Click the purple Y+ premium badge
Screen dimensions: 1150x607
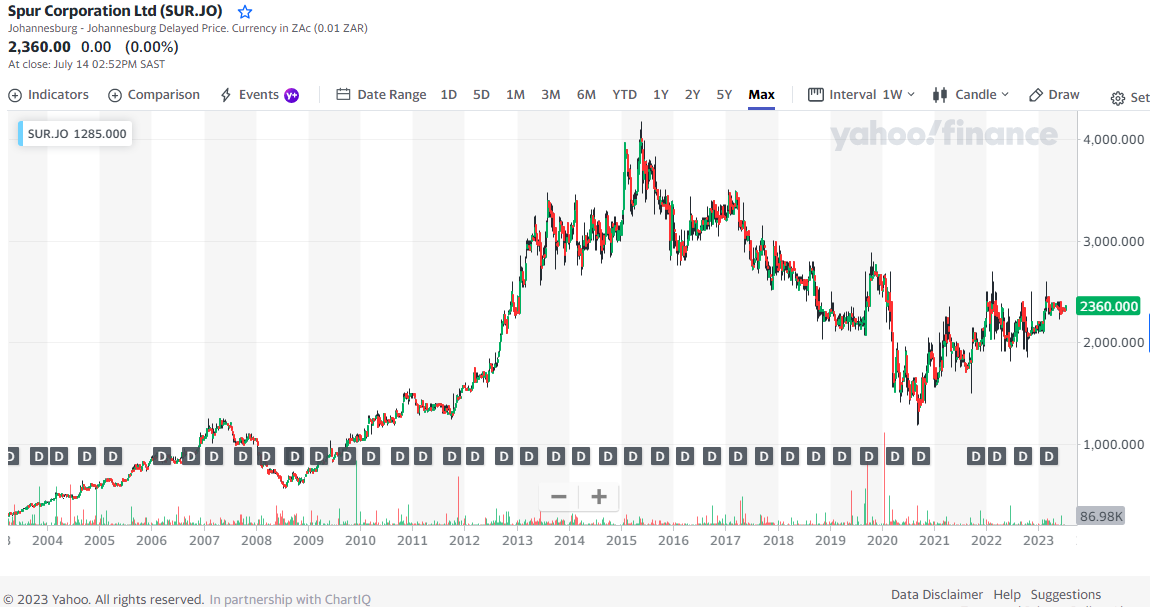[x=291, y=95]
